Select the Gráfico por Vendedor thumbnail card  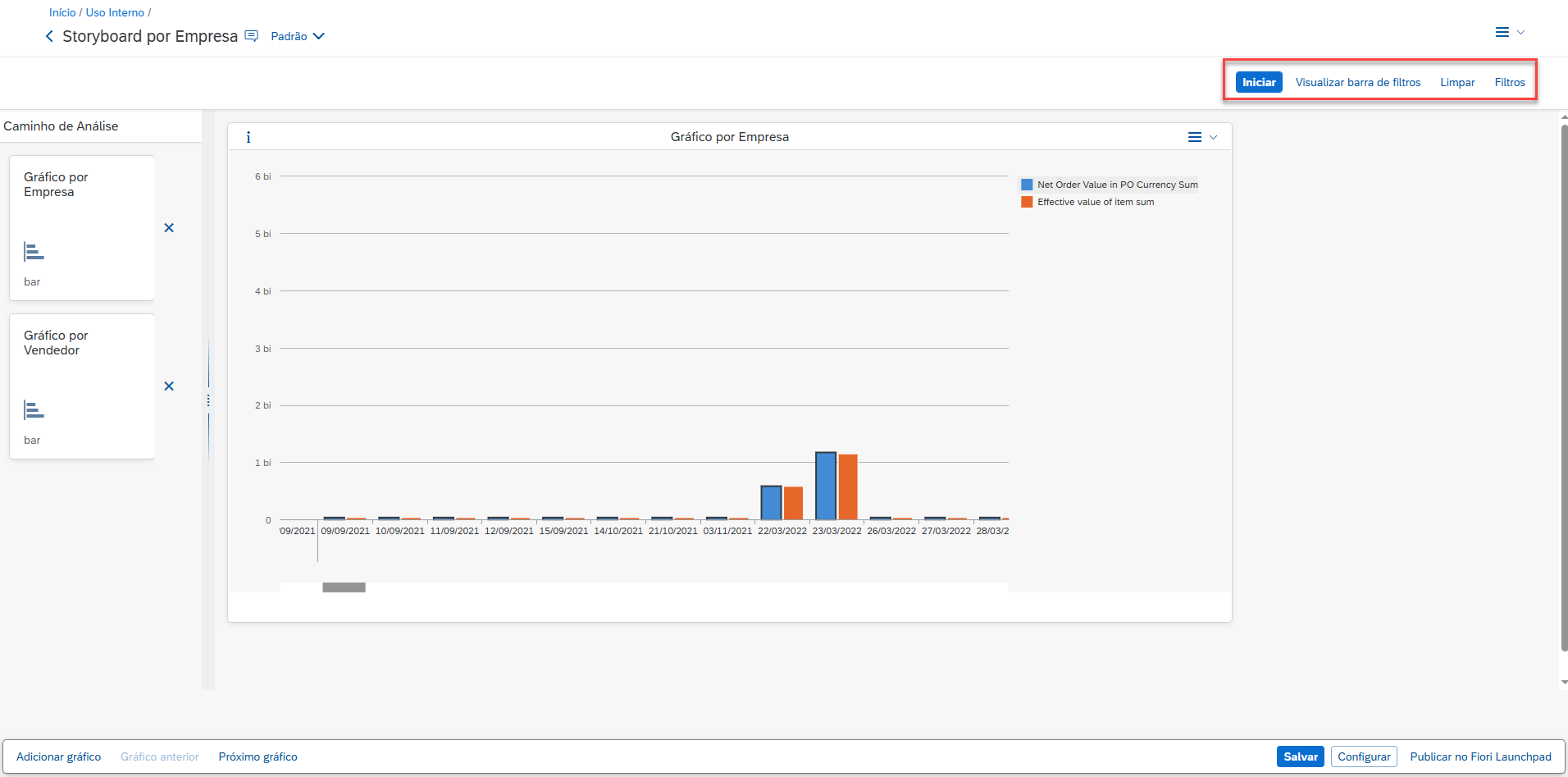82,386
